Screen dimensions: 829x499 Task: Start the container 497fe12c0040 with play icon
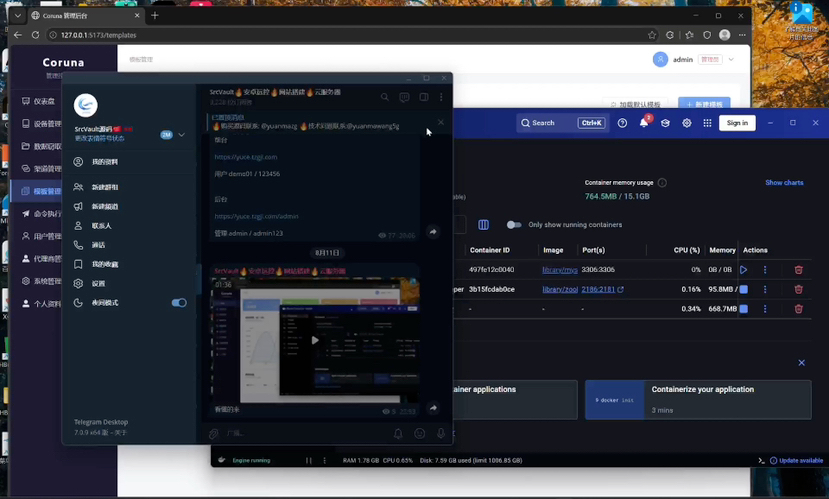coord(743,270)
